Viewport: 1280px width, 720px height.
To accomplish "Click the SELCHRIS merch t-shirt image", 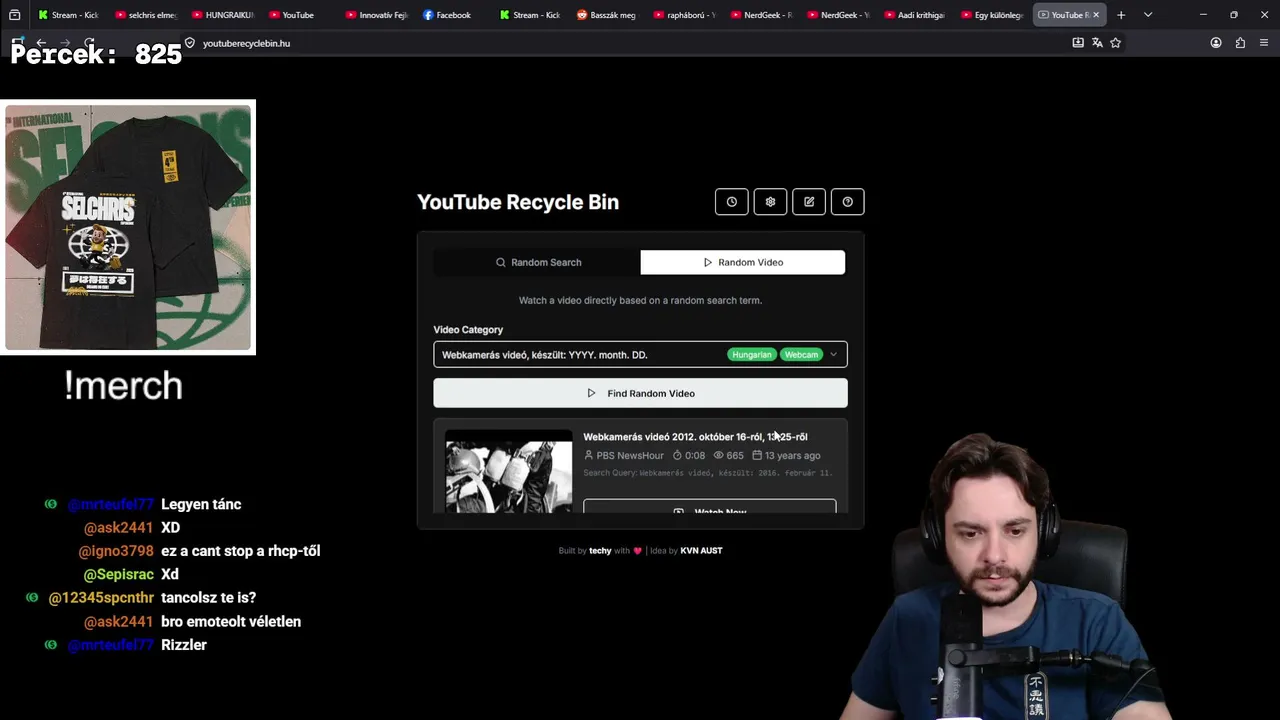I will pos(128,227).
